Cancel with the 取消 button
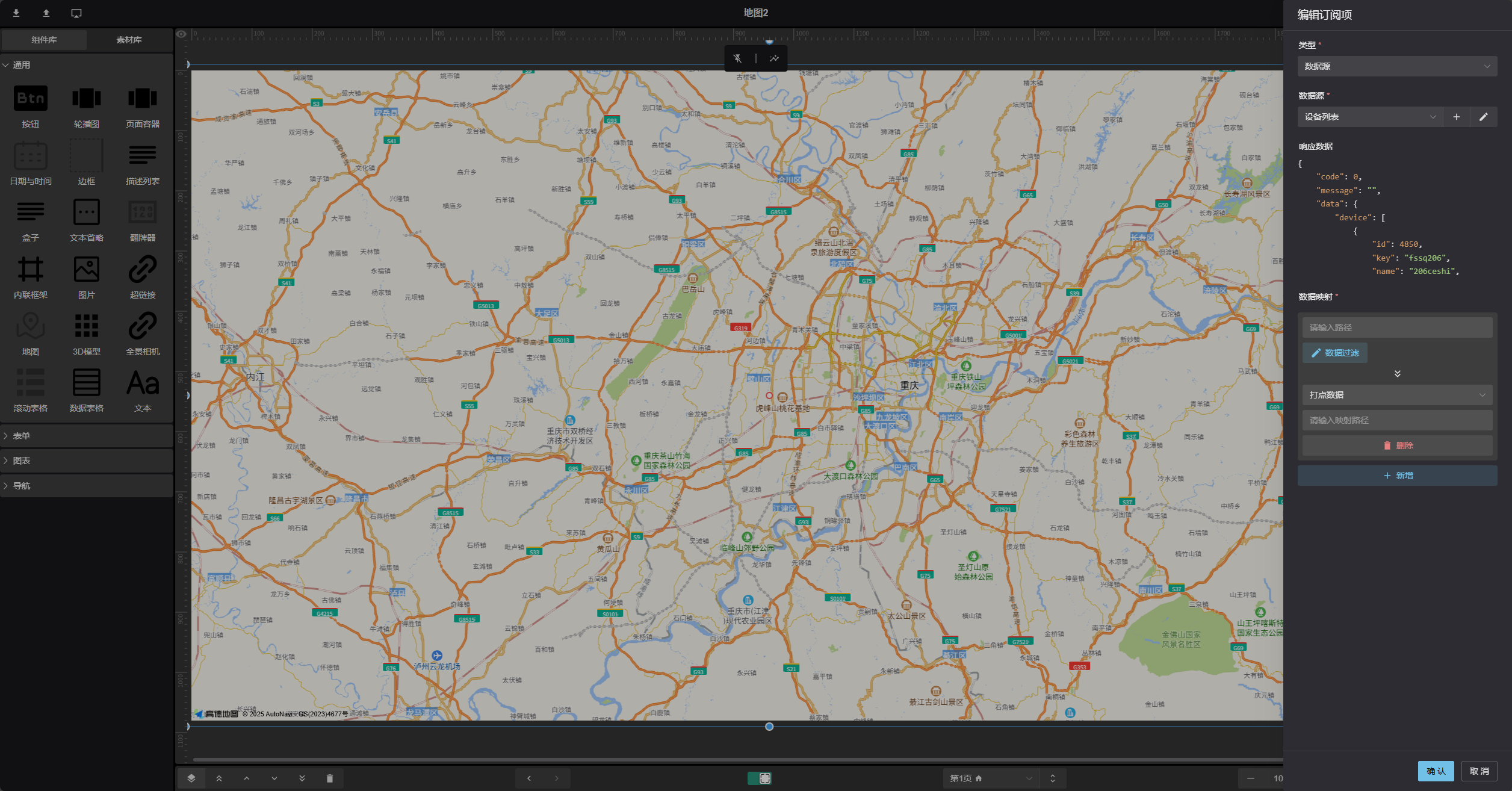1512x791 pixels. click(1479, 771)
